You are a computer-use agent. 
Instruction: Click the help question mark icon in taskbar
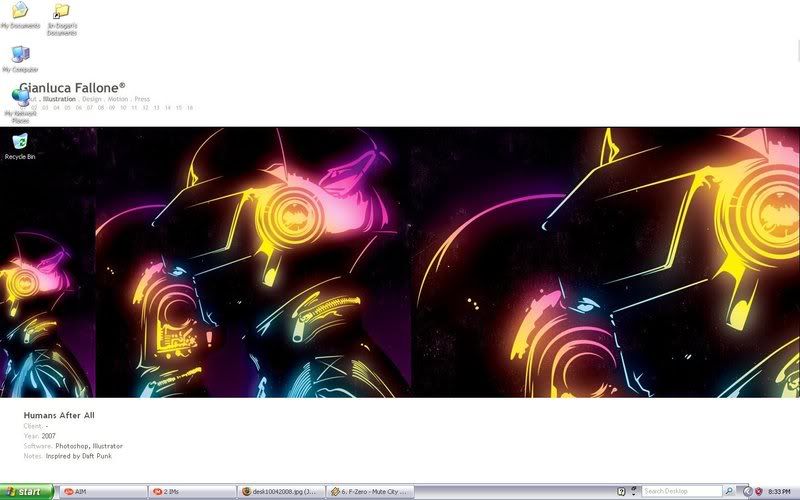click(x=621, y=492)
